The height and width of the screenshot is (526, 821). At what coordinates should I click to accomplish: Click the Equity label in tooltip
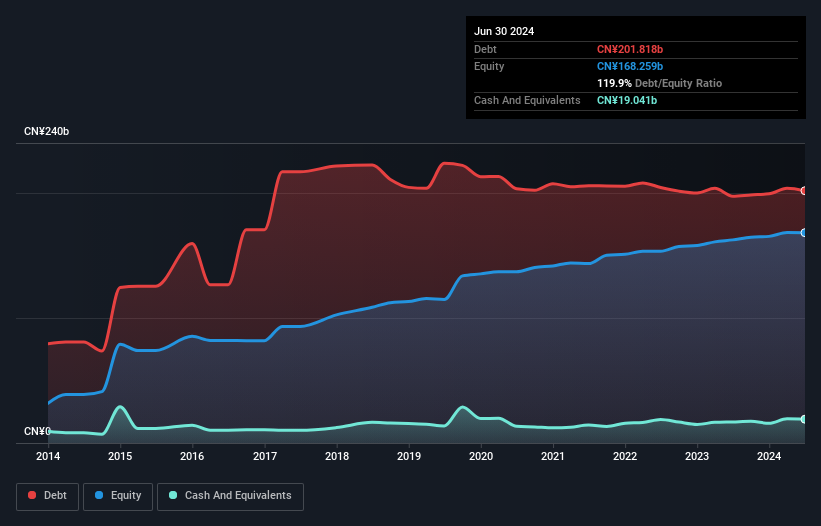click(x=489, y=66)
